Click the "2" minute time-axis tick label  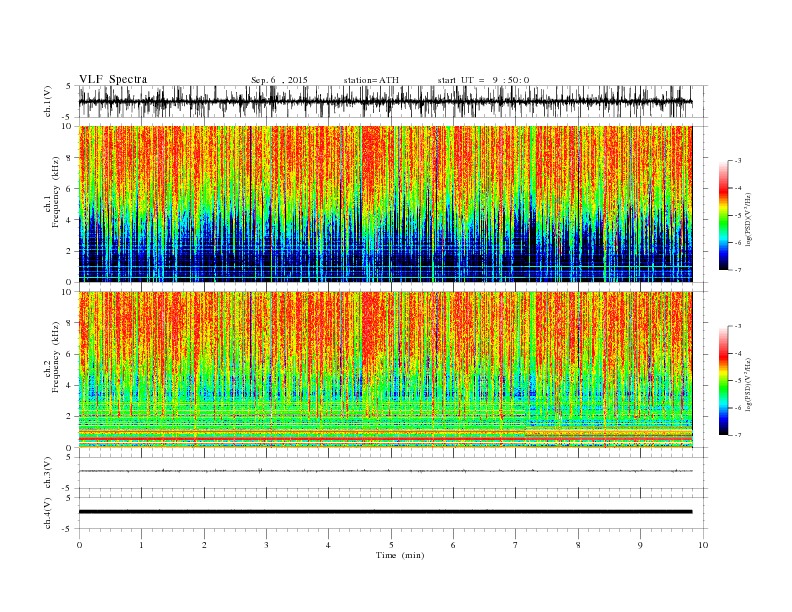[x=204, y=545]
